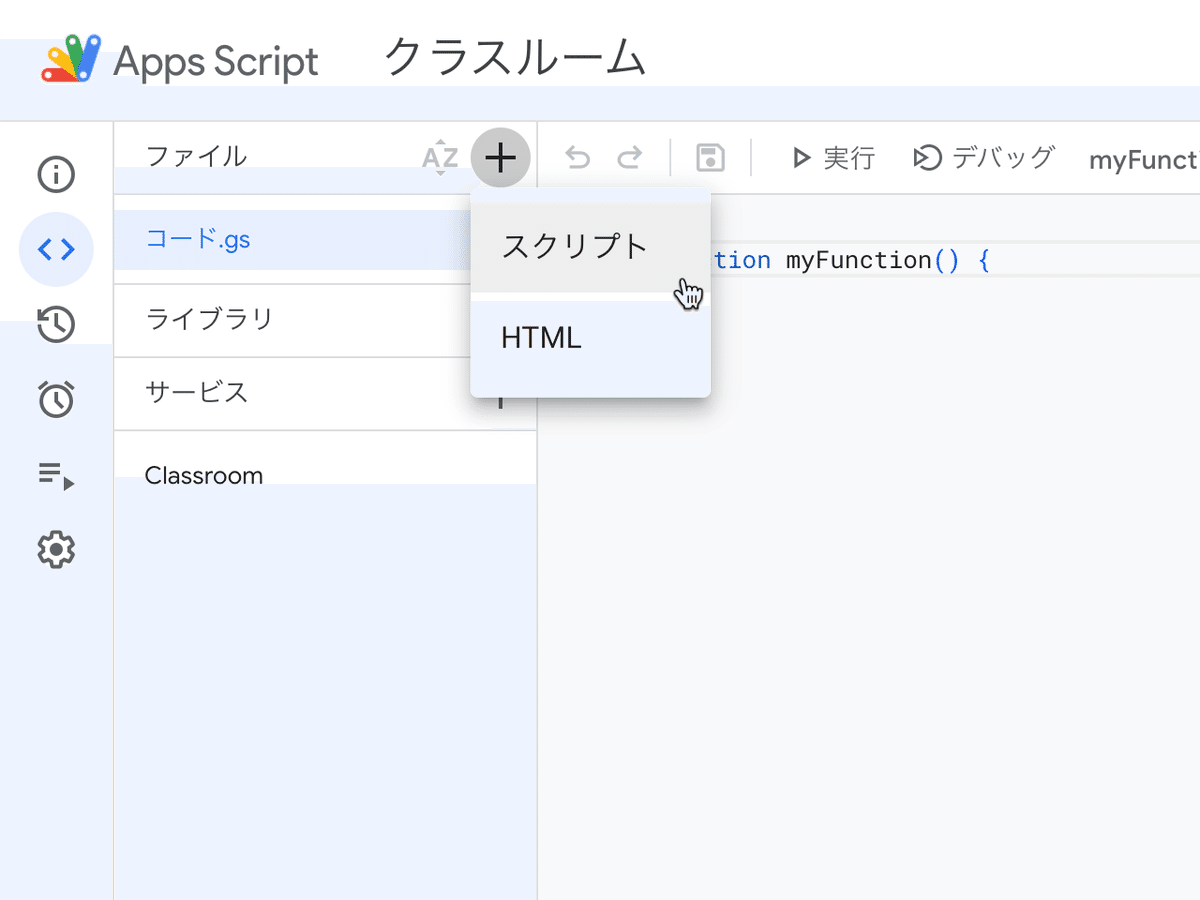
Task: Click myFunction() in the code editor
Action: (x=873, y=261)
